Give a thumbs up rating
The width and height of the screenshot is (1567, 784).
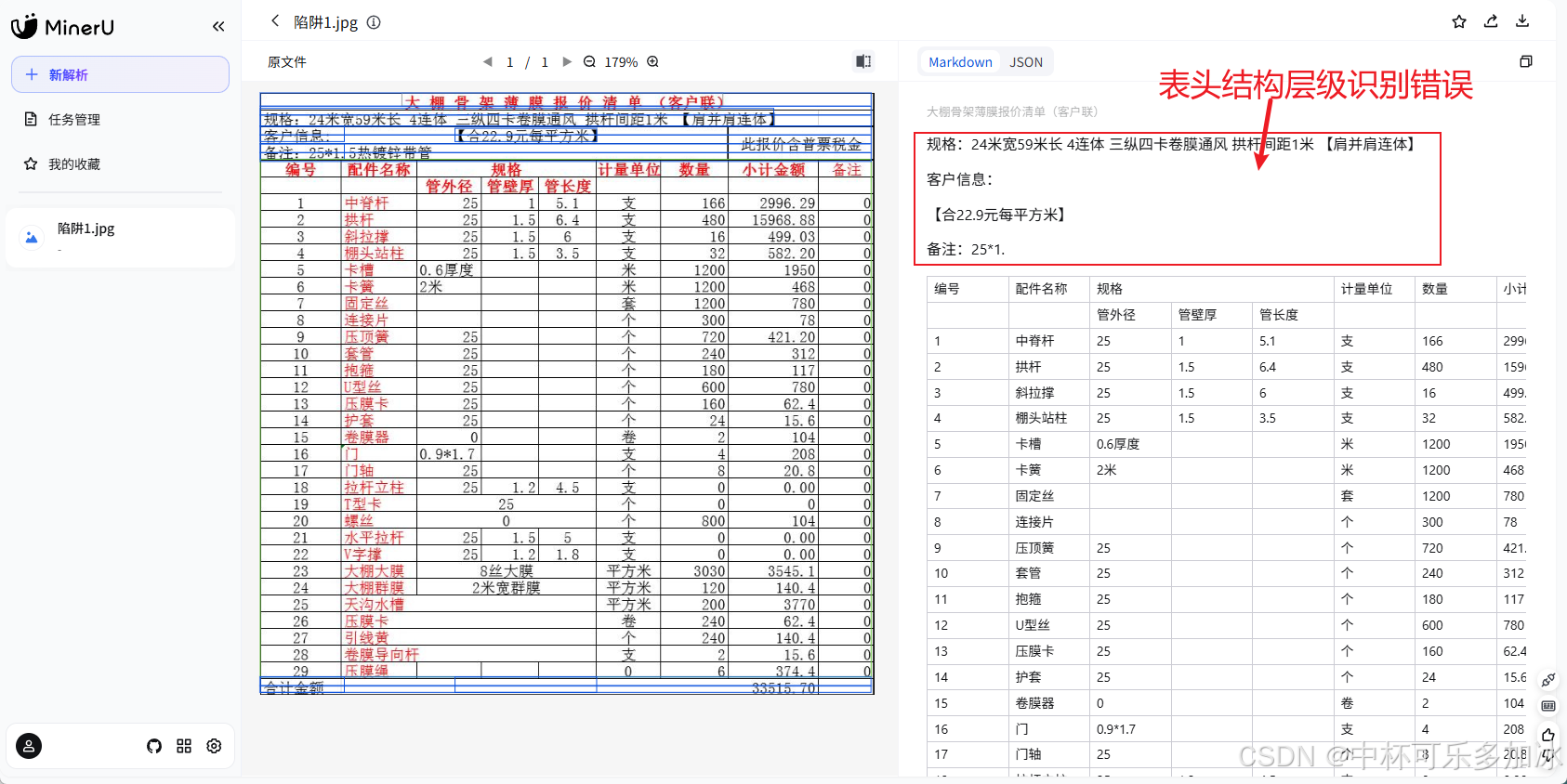tap(1547, 735)
